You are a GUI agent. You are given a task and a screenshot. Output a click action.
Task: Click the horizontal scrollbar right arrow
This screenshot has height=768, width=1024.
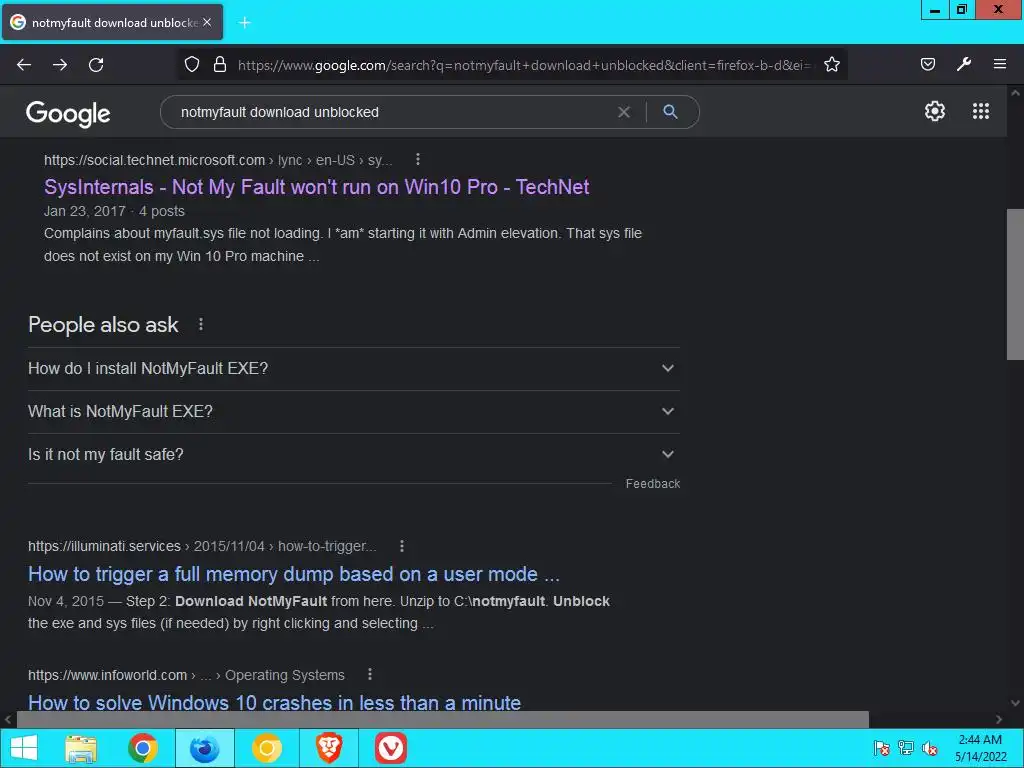[999, 720]
